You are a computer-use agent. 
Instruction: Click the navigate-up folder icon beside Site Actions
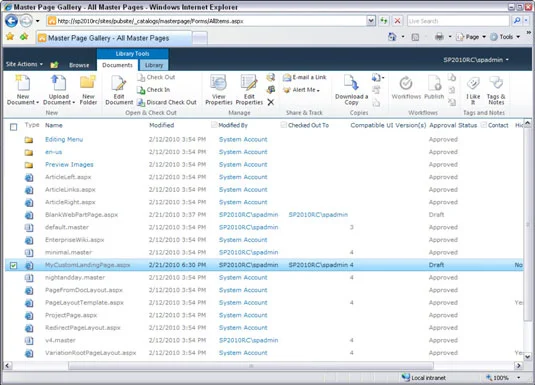[54, 65]
